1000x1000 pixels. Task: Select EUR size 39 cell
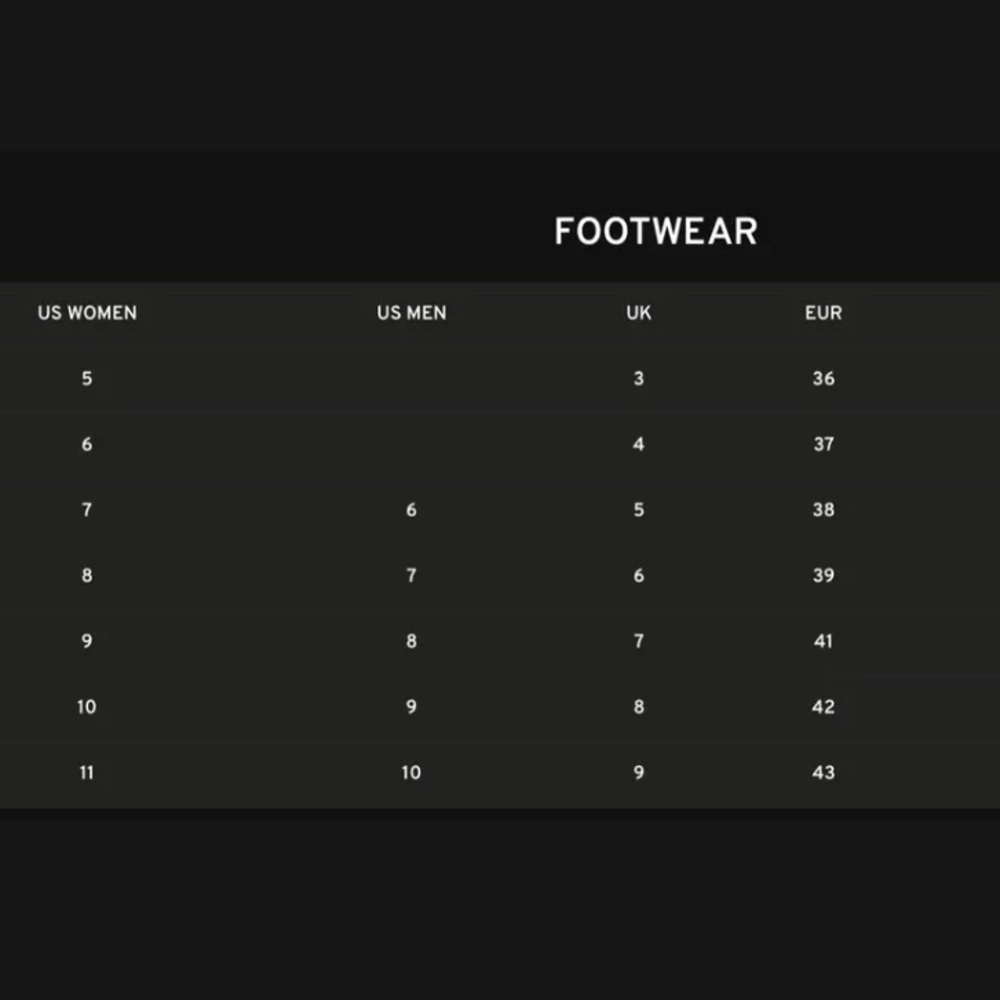tap(823, 575)
